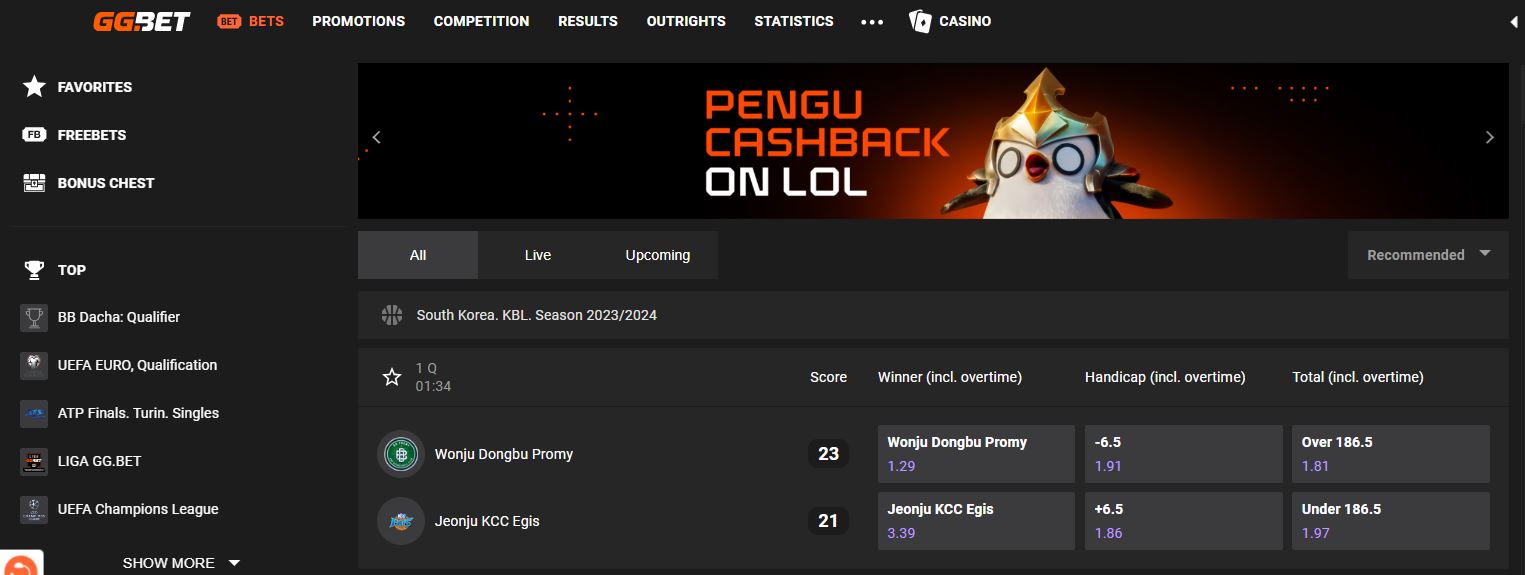Viewport: 1525px width, 575px height.
Task: Click the Winner (incl. overtime) column header
Action: coord(950,377)
